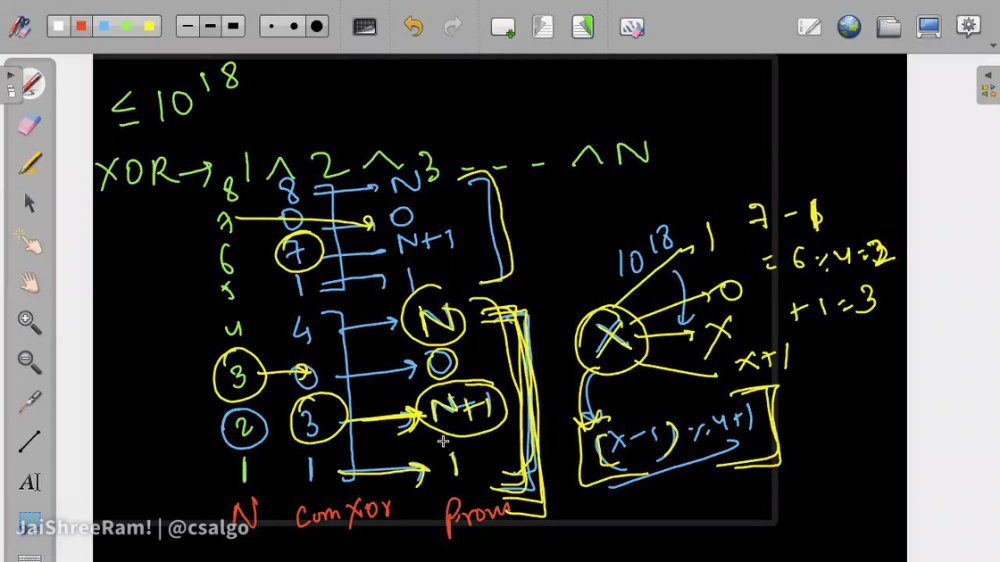Select the Eraser tool
Screen dimensions: 1000x562
(29, 124)
